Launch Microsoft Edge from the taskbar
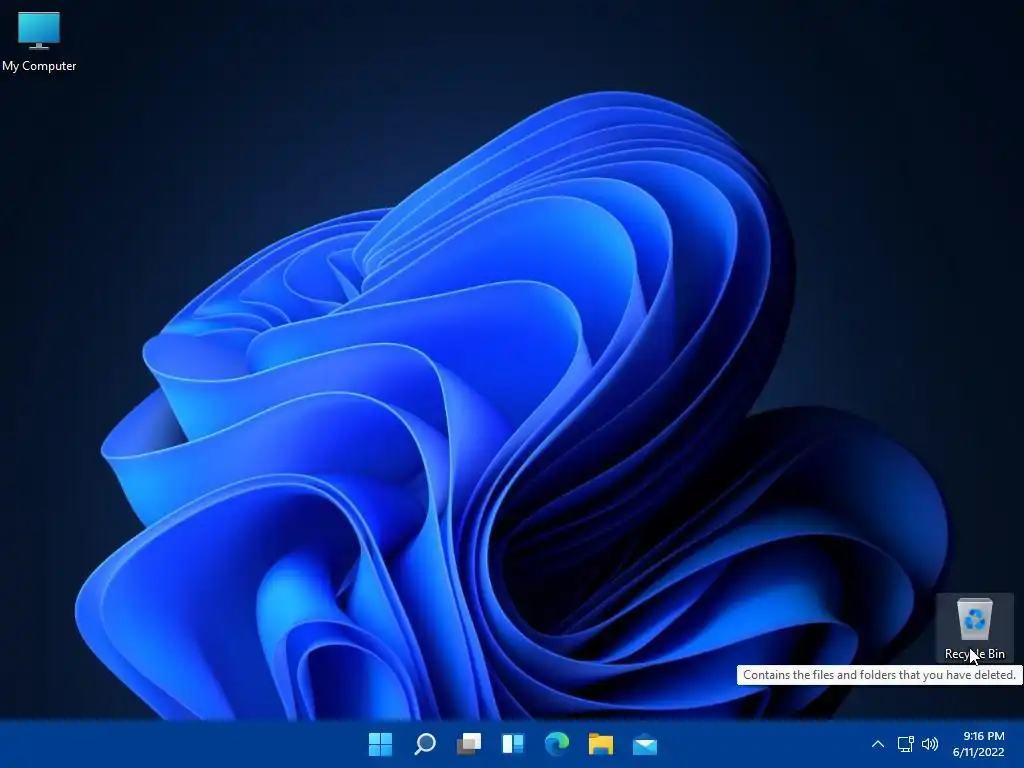1024x768 pixels. click(557, 744)
